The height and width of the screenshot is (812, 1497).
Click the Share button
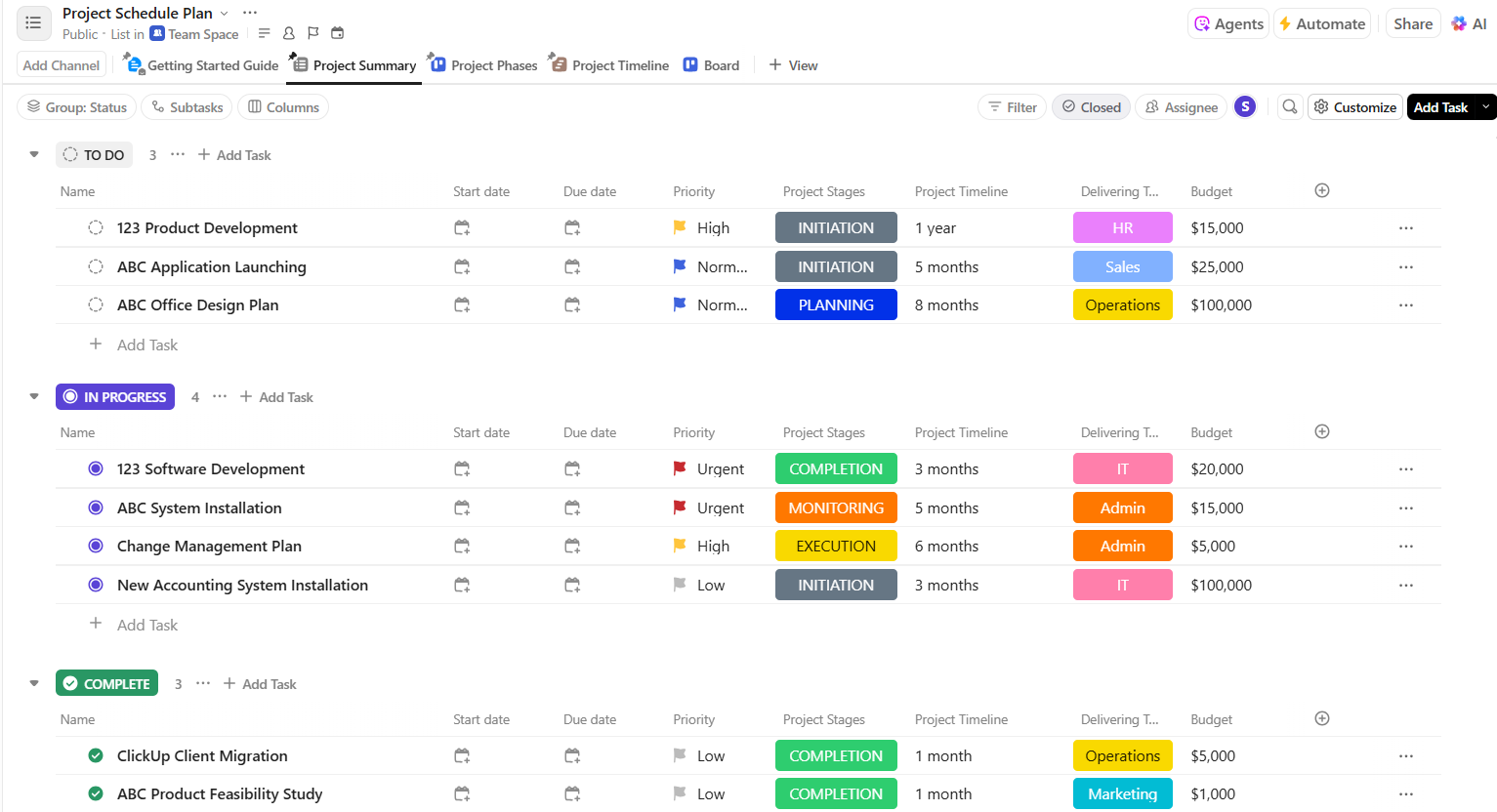point(1412,24)
